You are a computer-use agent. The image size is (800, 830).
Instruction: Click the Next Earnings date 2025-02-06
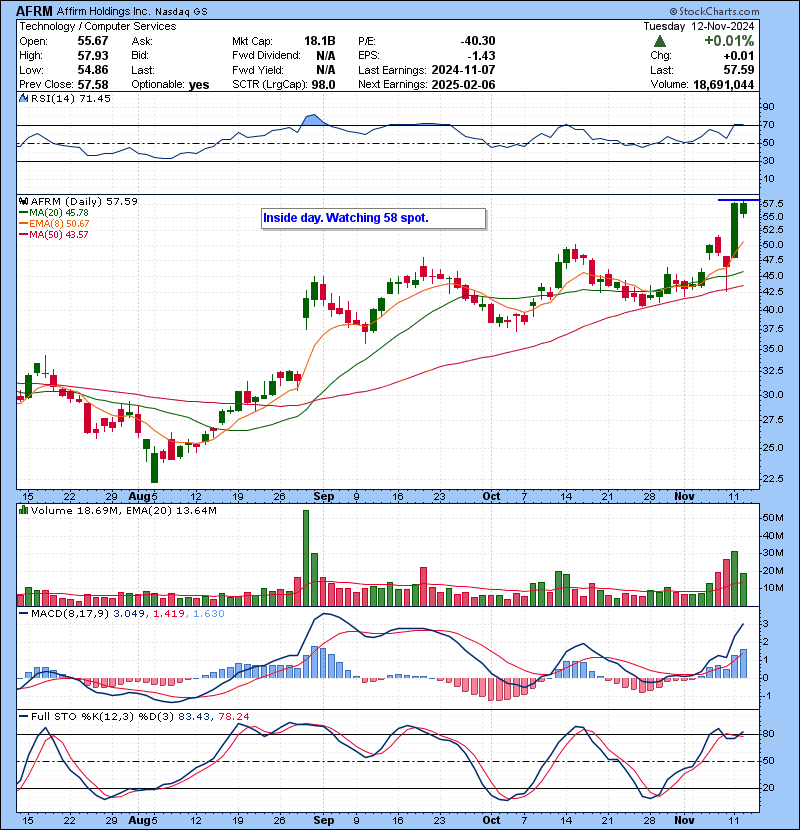pos(463,85)
